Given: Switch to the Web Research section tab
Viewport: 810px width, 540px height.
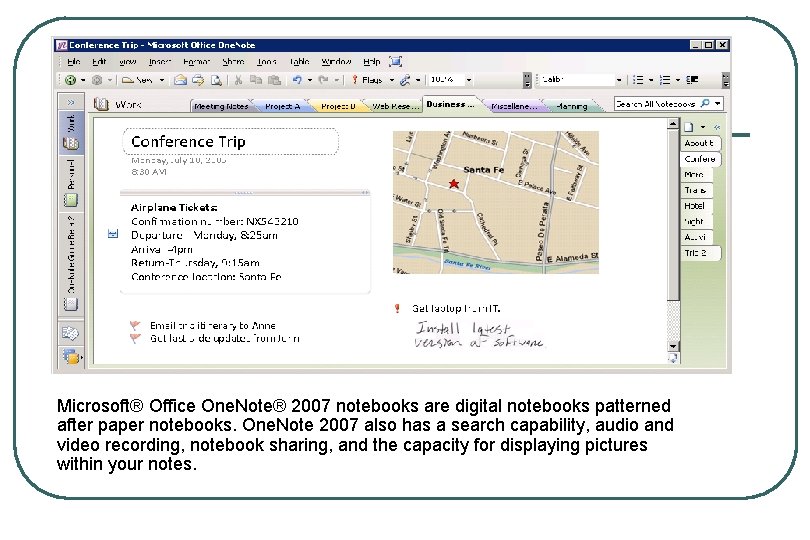Looking at the screenshot, I should pyautogui.click(x=395, y=106).
